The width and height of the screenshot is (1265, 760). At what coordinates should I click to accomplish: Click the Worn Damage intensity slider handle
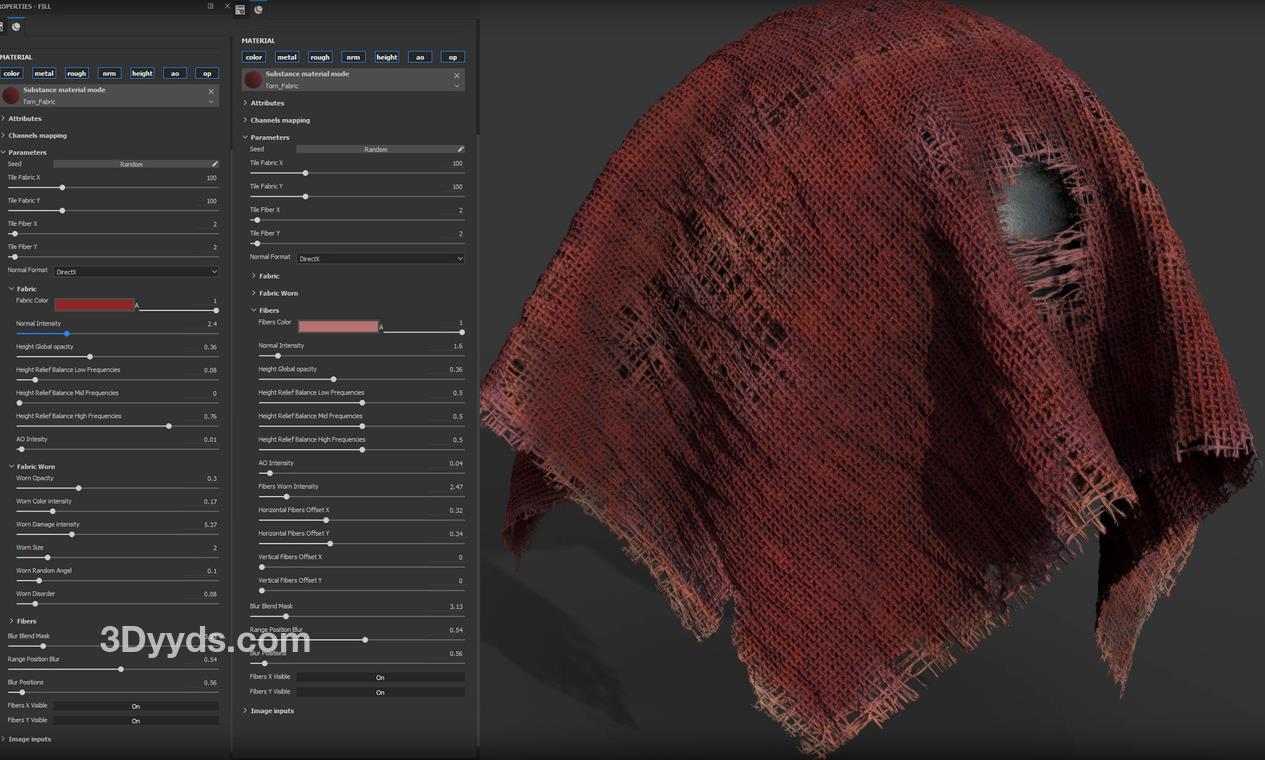72,534
